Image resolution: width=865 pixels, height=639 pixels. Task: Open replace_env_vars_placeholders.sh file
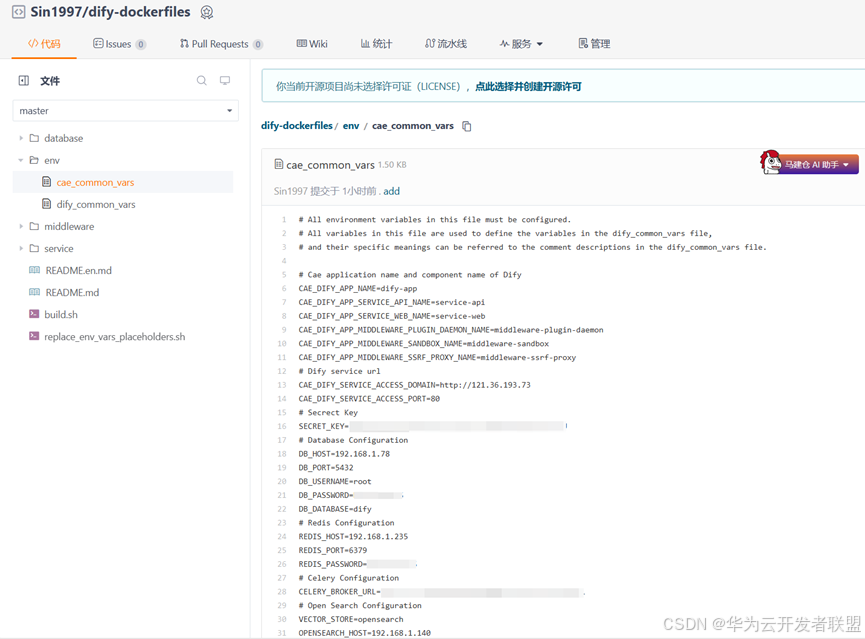pyautogui.click(x=115, y=337)
